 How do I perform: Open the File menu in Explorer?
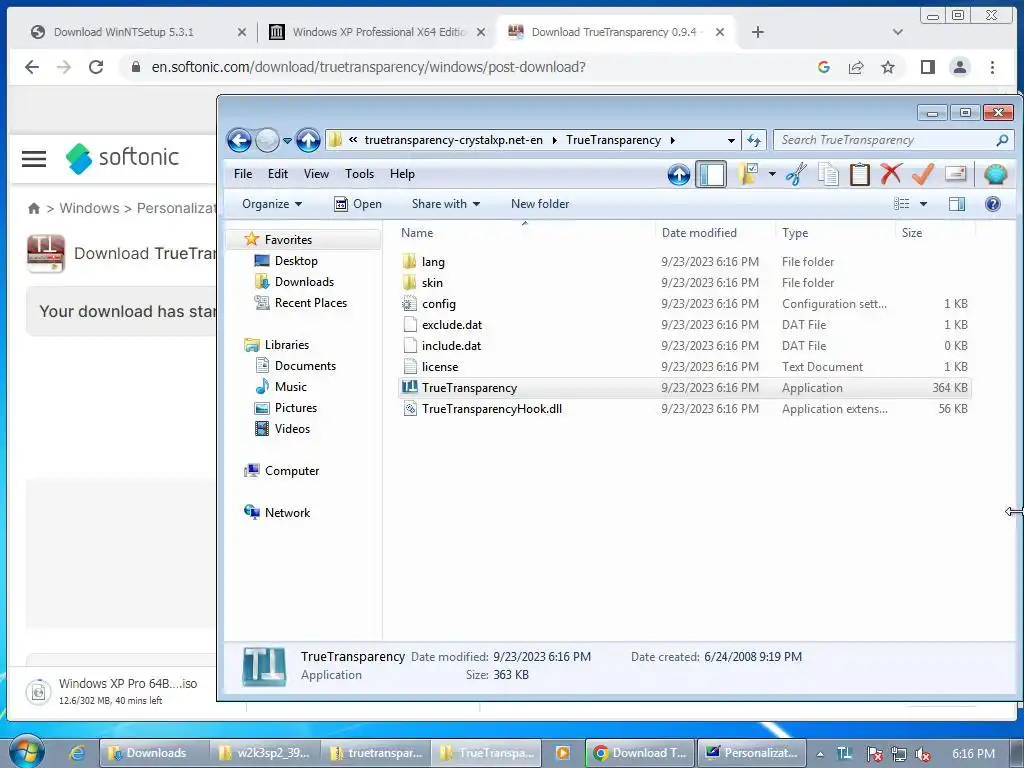pyautogui.click(x=243, y=174)
